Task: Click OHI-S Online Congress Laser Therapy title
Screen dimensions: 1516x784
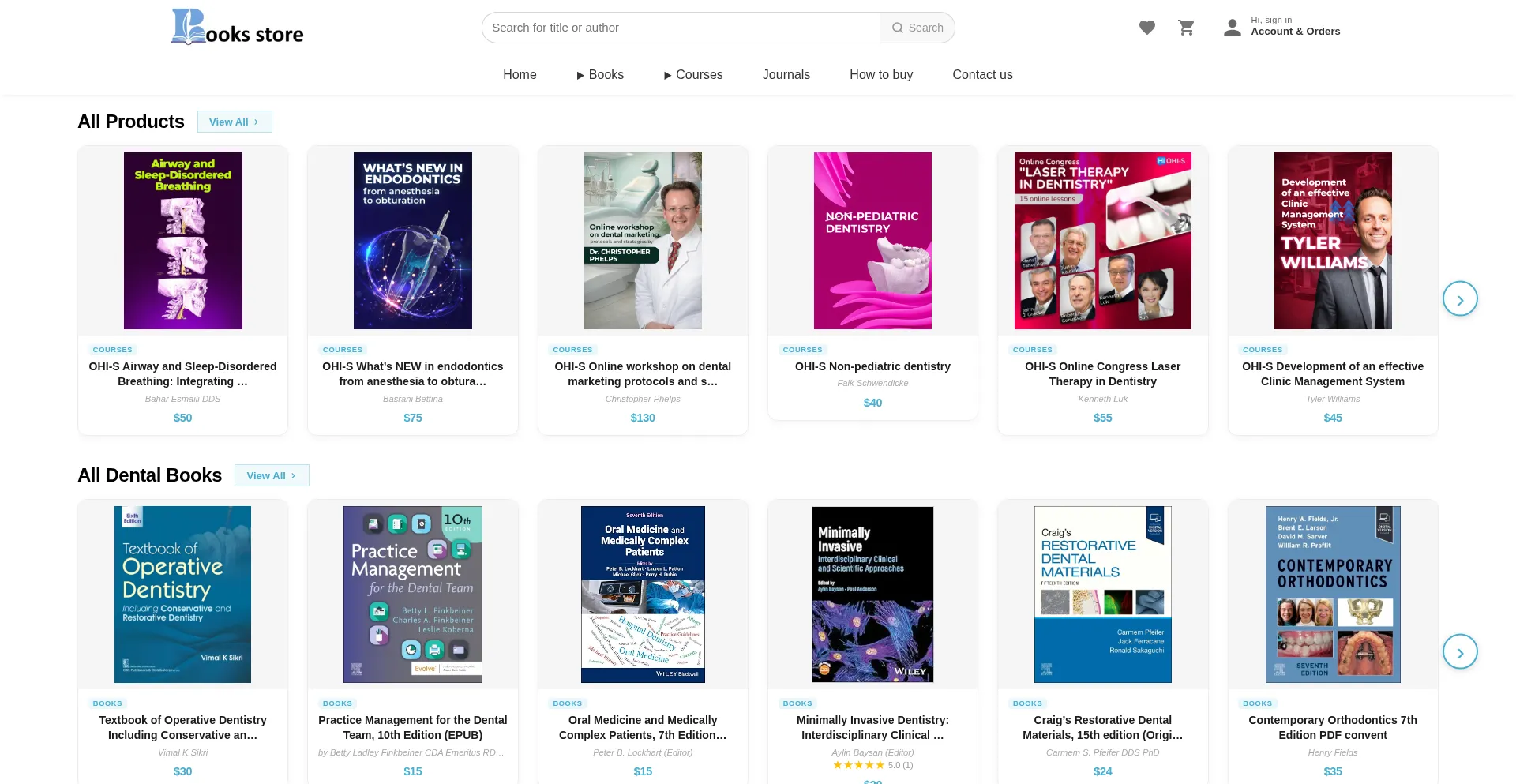Action: click(x=1103, y=373)
